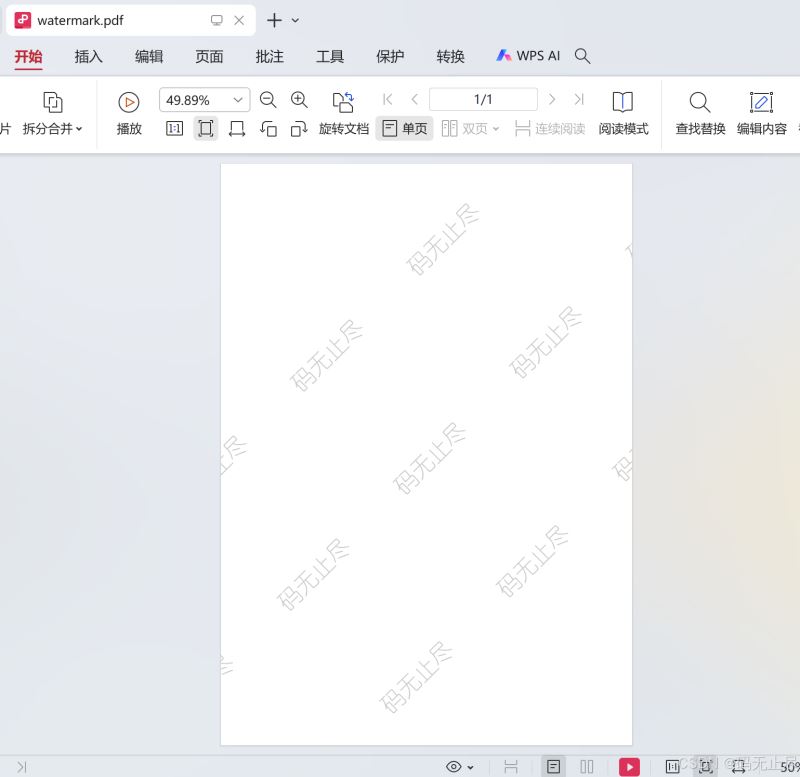Screen dimensions: 800x777
Task: Click the 拆分合并 icon
Action: [x=53, y=103]
